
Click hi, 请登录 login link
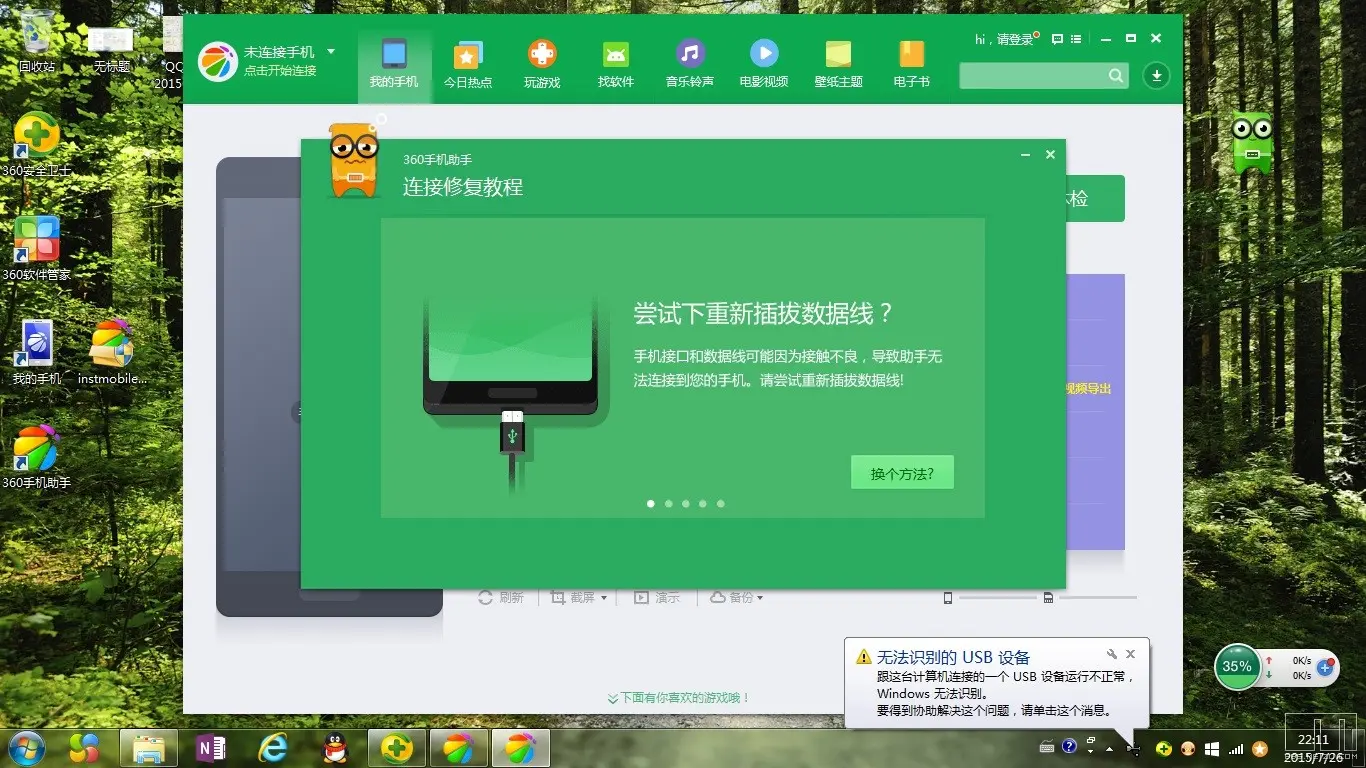[1004, 39]
